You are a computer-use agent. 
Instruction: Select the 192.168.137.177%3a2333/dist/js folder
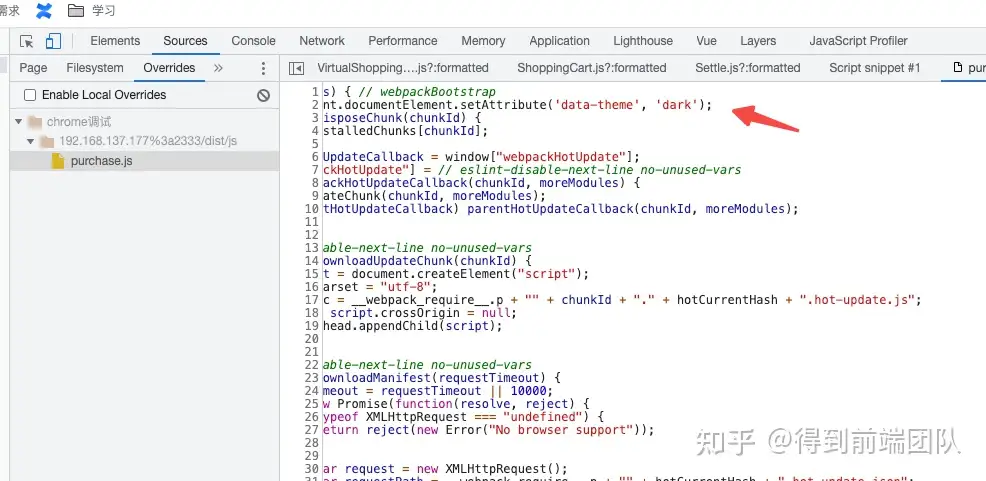click(144, 141)
